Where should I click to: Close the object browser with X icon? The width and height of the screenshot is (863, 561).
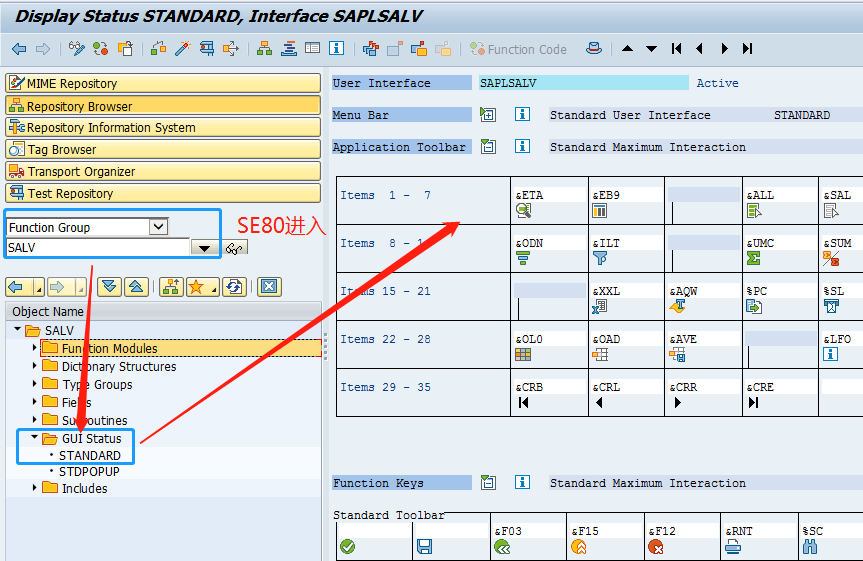pos(269,286)
